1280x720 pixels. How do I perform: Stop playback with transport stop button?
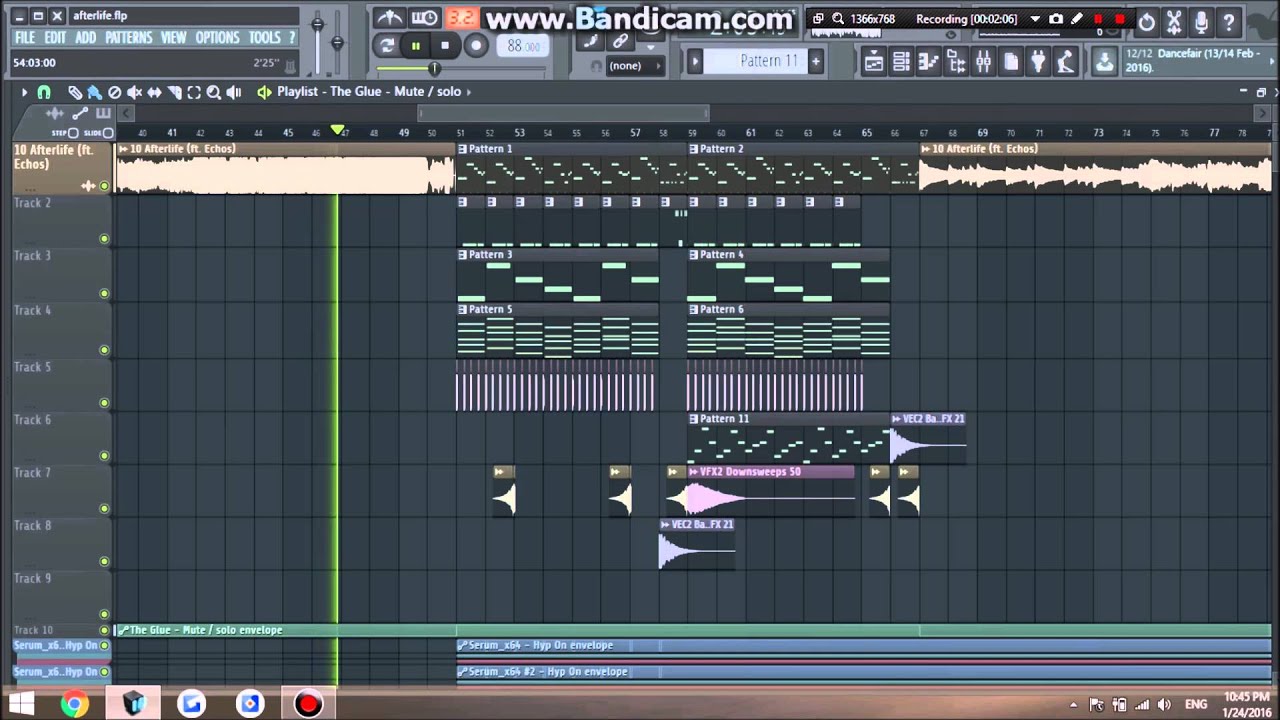click(x=445, y=46)
